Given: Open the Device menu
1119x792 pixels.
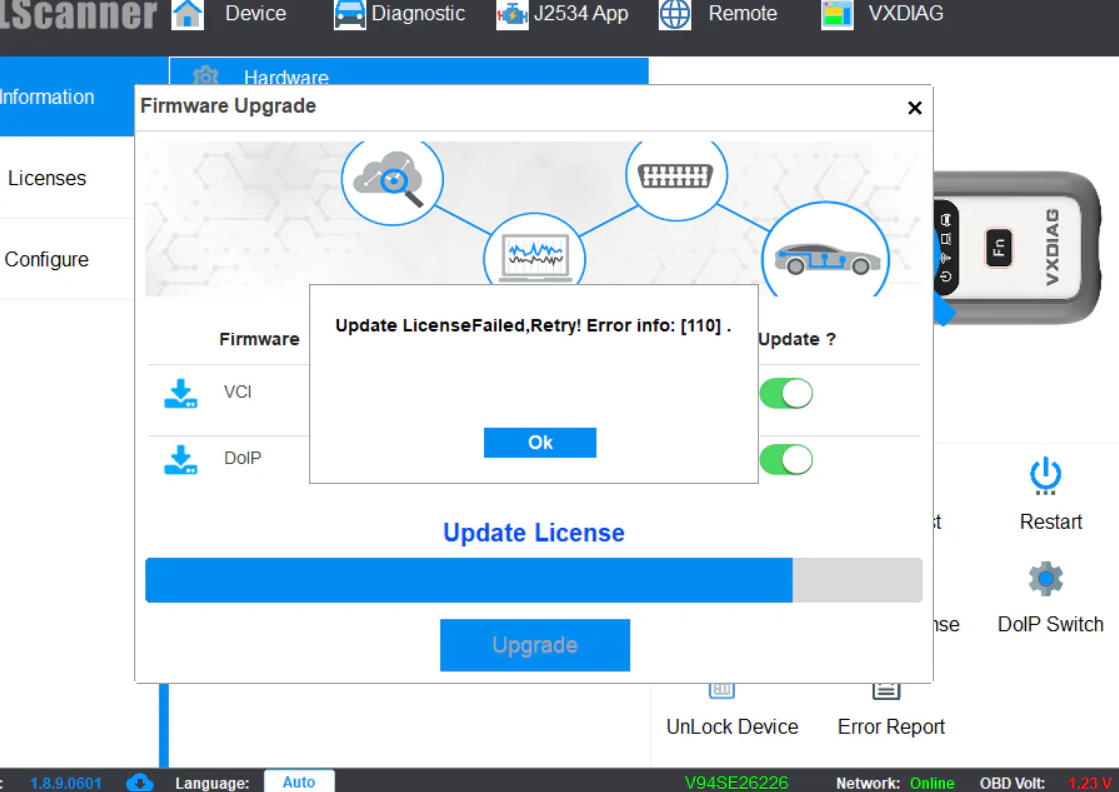Looking at the screenshot, I should 255,14.
